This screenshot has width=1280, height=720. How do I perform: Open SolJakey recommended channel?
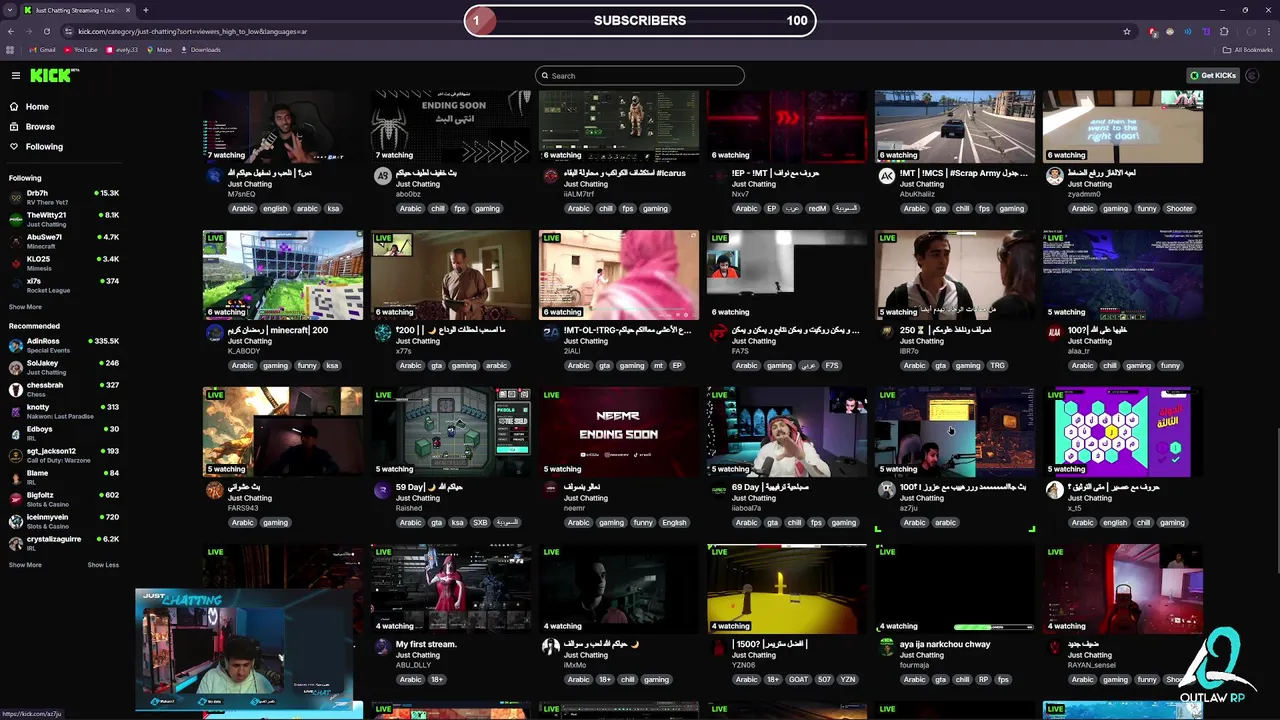[x=64, y=368]
